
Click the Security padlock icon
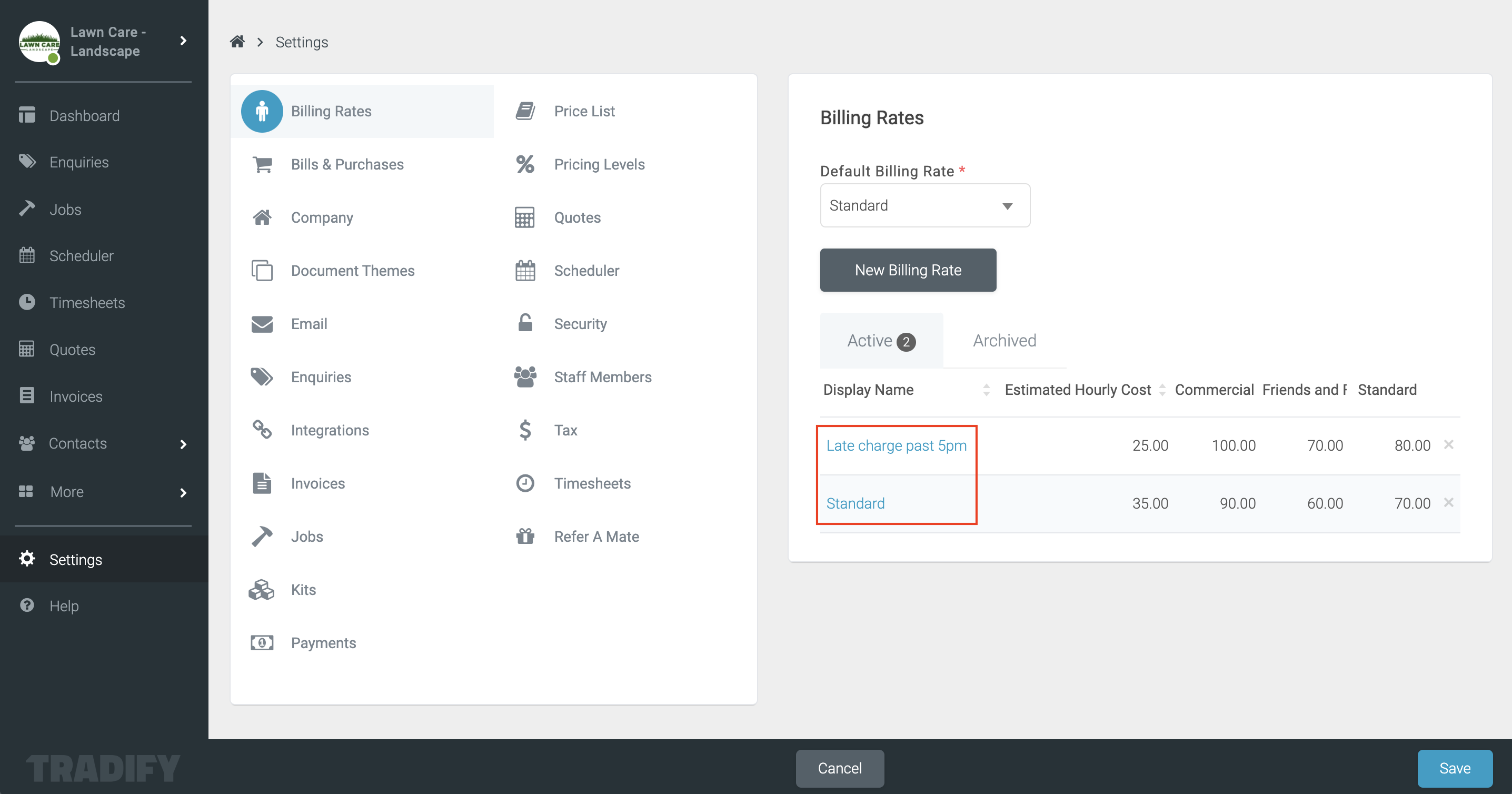point(525,323)
